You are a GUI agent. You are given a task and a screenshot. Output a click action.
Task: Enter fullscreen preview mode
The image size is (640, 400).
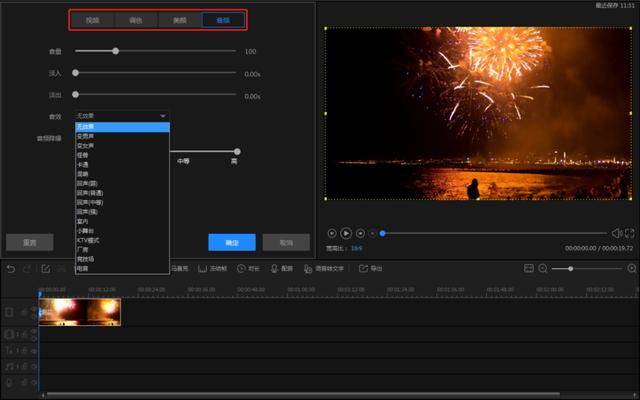[630, 233]
